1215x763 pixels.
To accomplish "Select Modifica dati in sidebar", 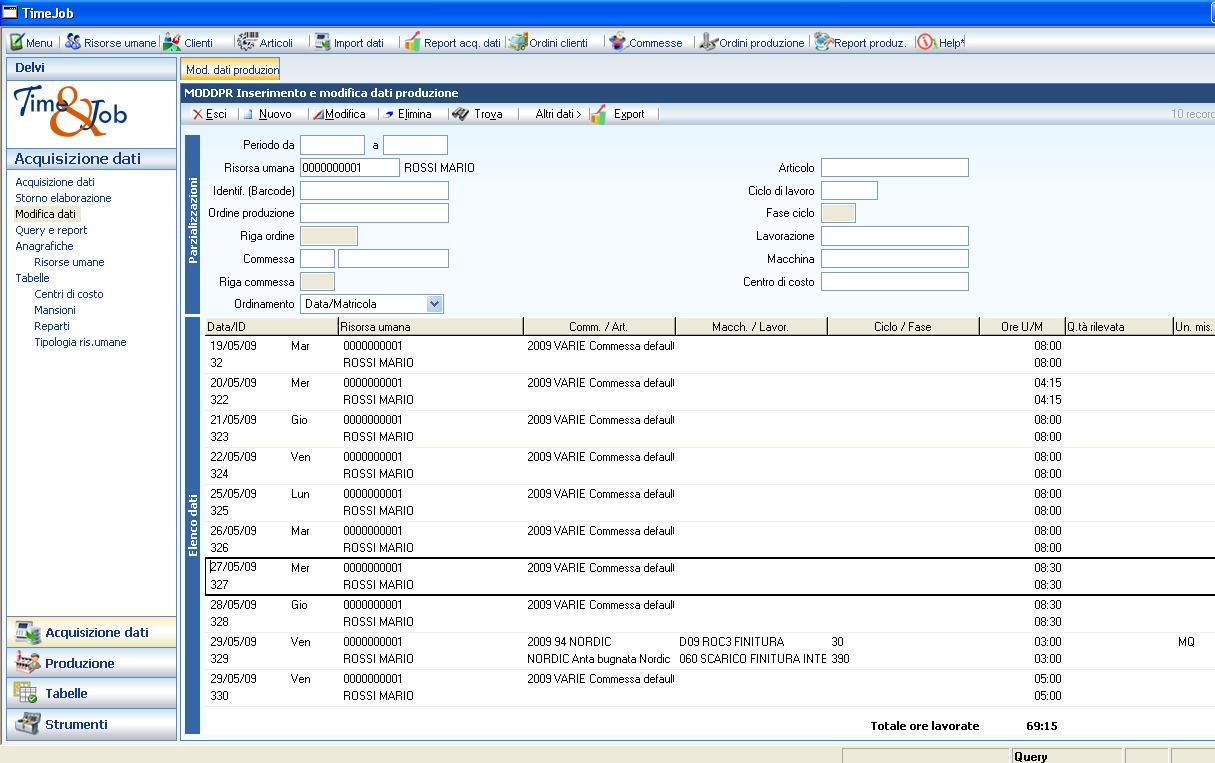I will (x=45, y=214).
